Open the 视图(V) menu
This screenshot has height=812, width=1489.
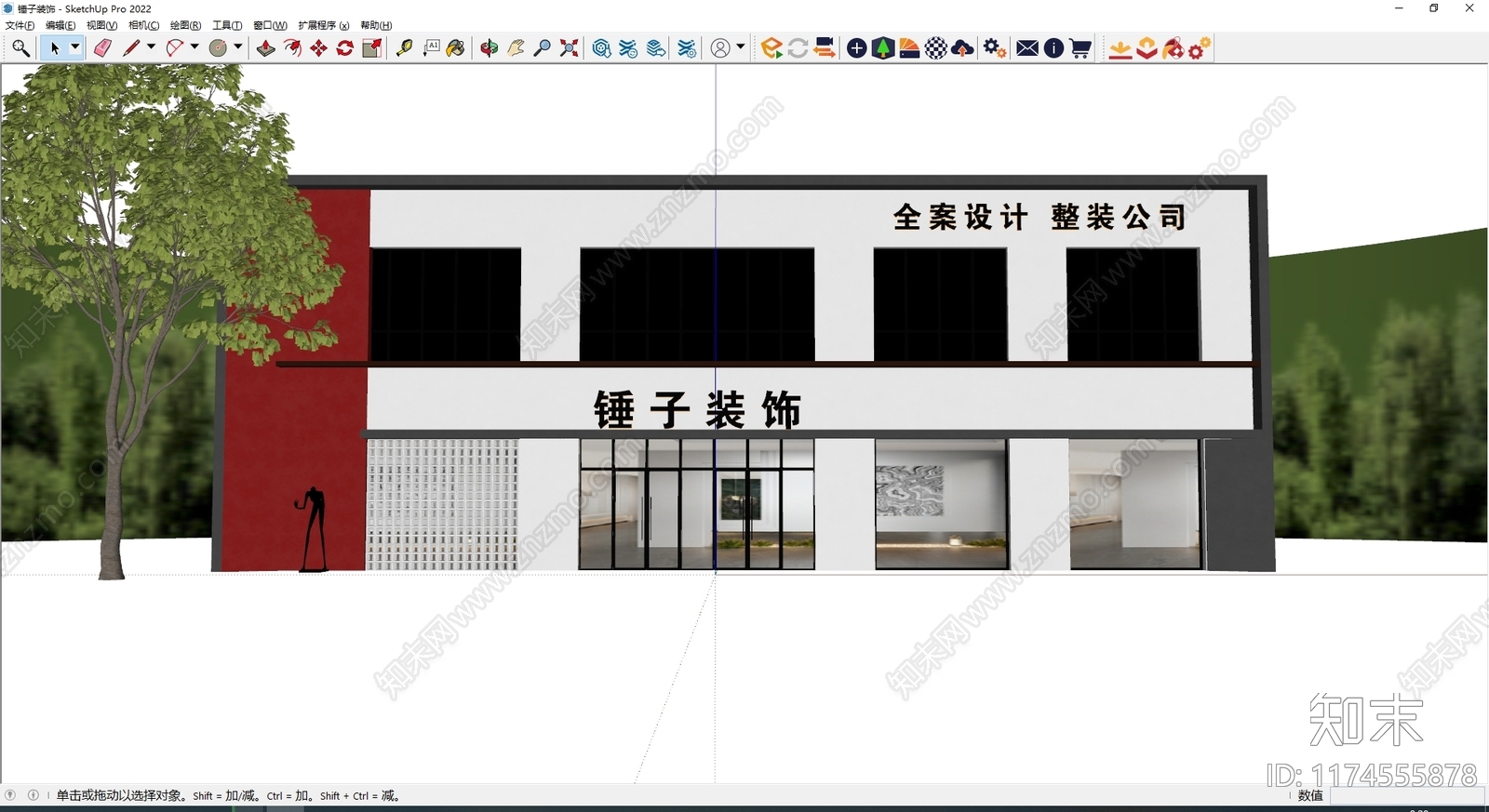pyautogui.click(x=101, y=25)
